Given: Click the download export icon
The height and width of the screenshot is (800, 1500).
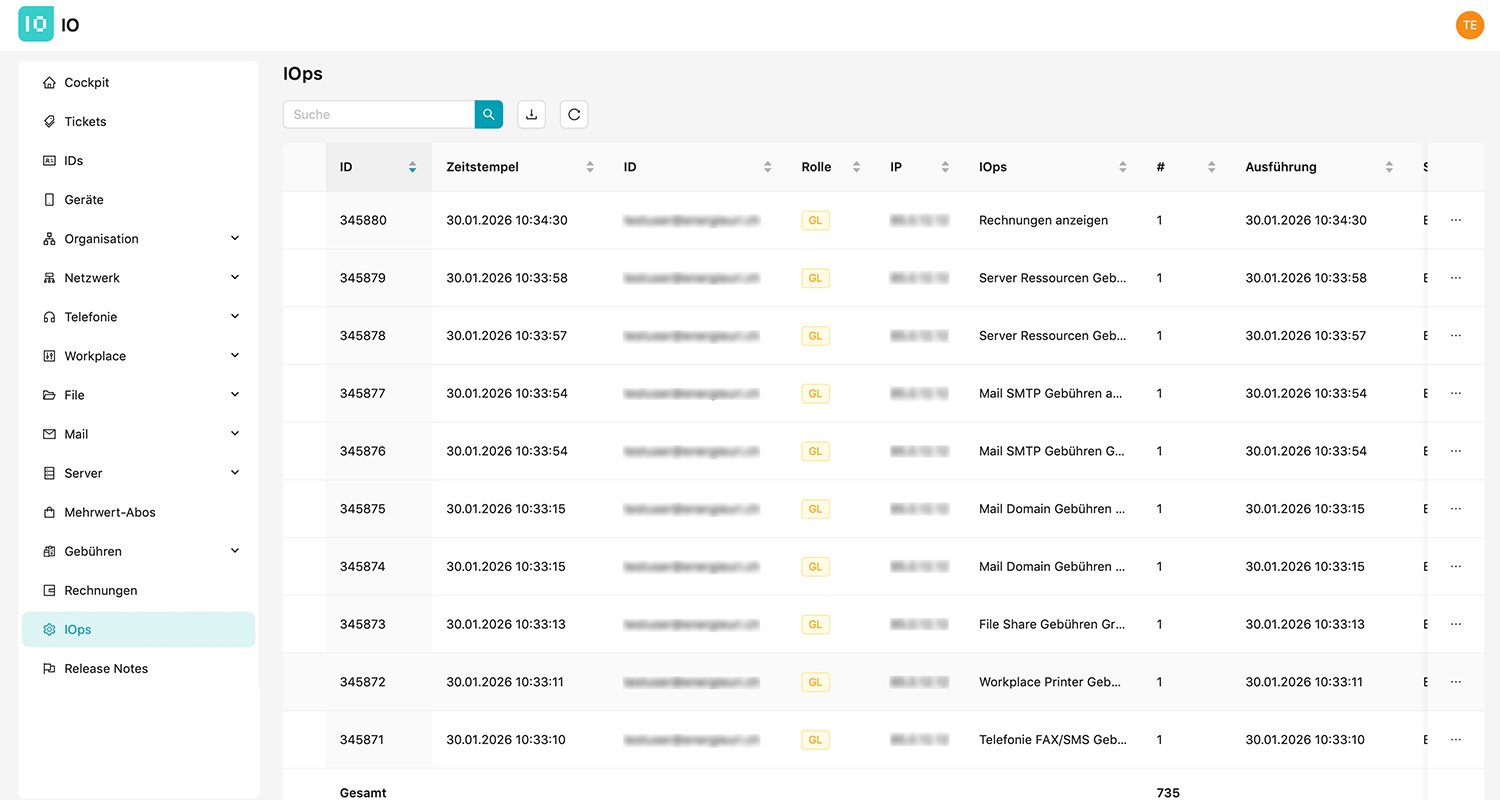Looking at the screenshot, I should point(531,115).
